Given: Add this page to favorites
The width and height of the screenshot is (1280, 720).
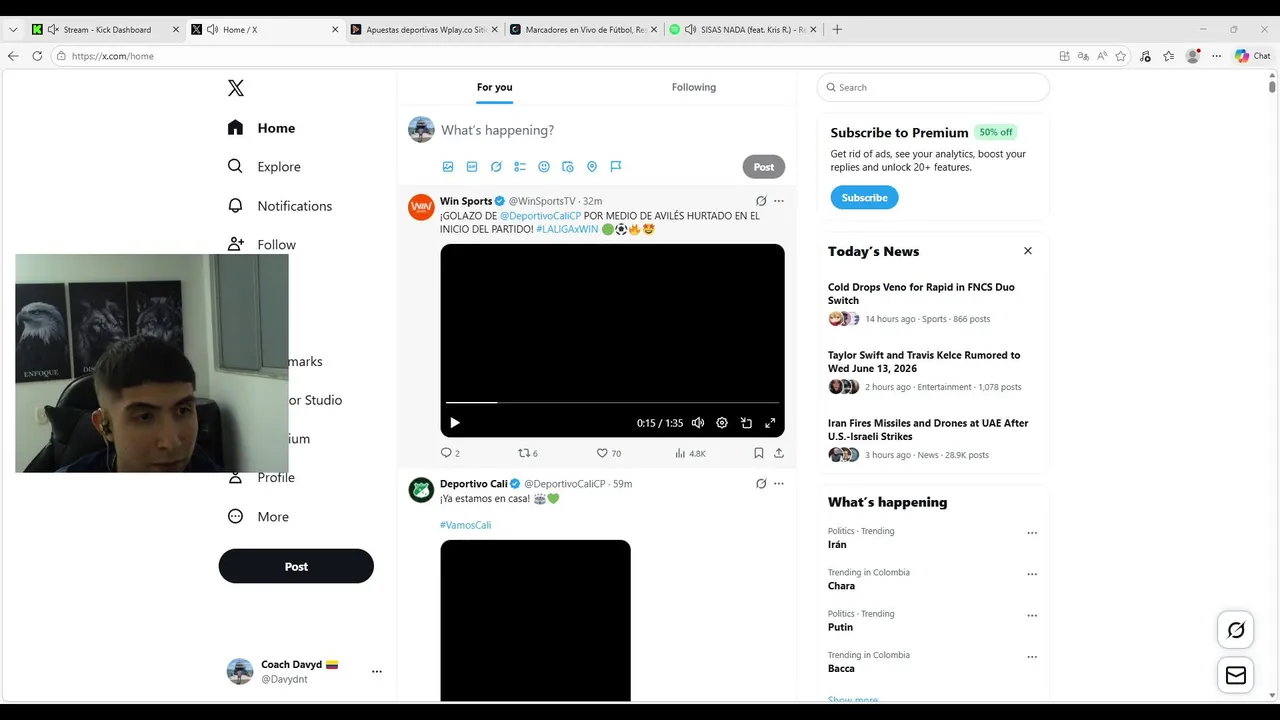Looking at the screenshot, I should (1121, 56).
